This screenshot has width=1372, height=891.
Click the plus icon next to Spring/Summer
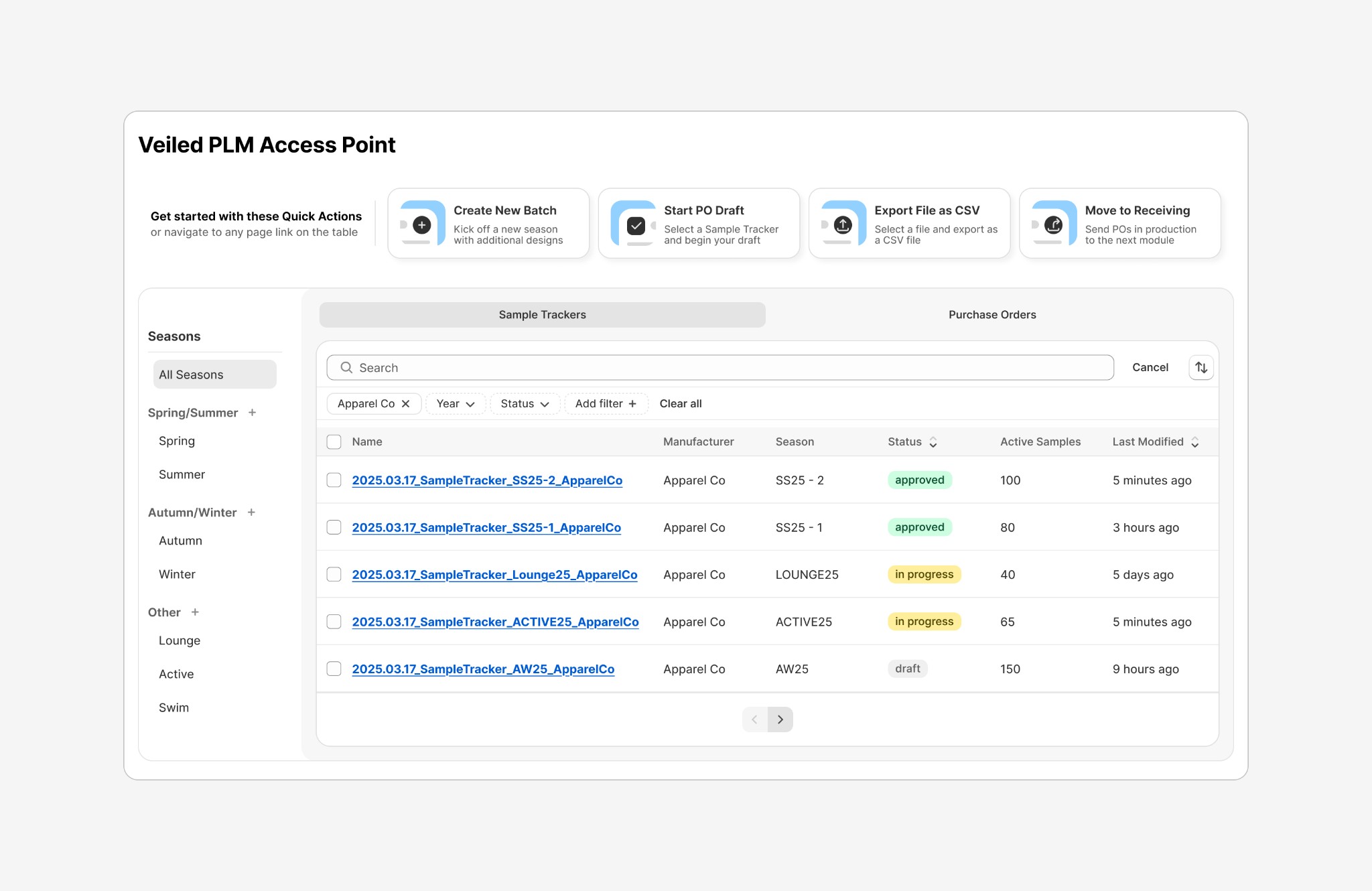tap(253, 413)
